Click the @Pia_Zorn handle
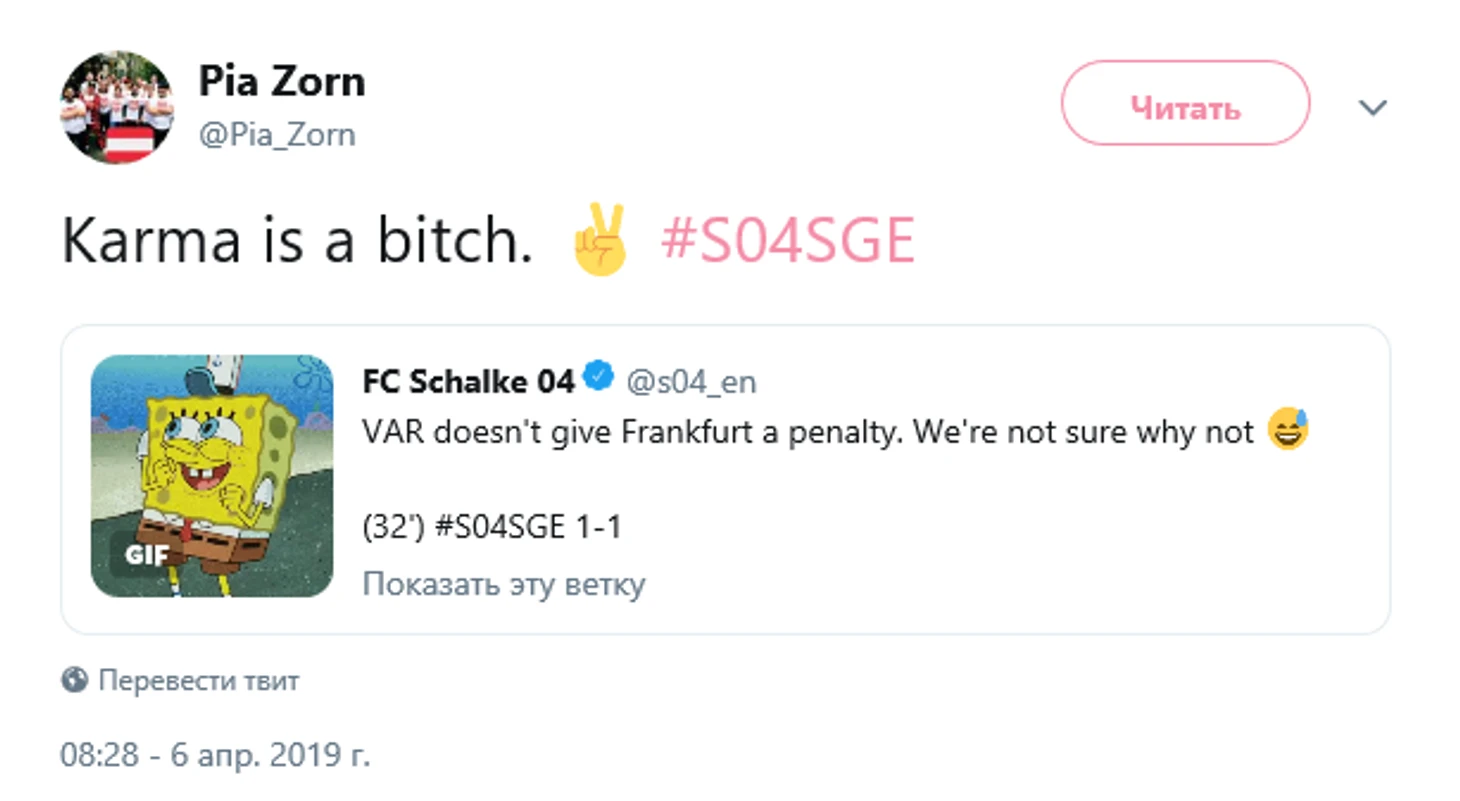The width and height of the screenshot is (1460, 801). pos(276,135)
